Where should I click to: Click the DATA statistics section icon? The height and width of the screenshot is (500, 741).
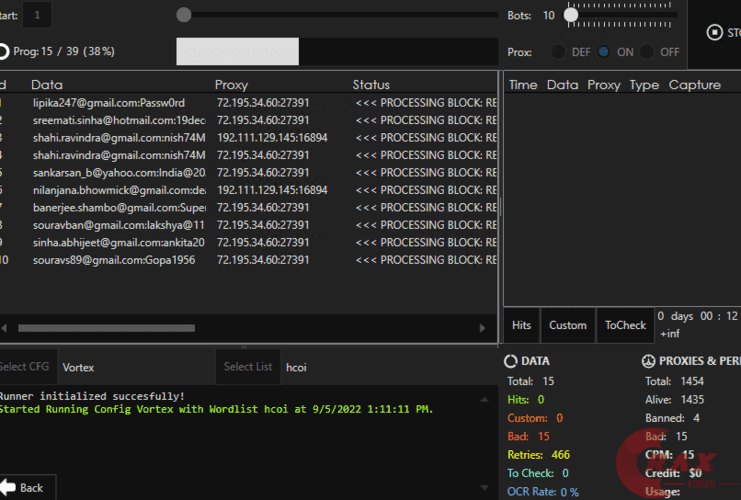click(511, 361)
